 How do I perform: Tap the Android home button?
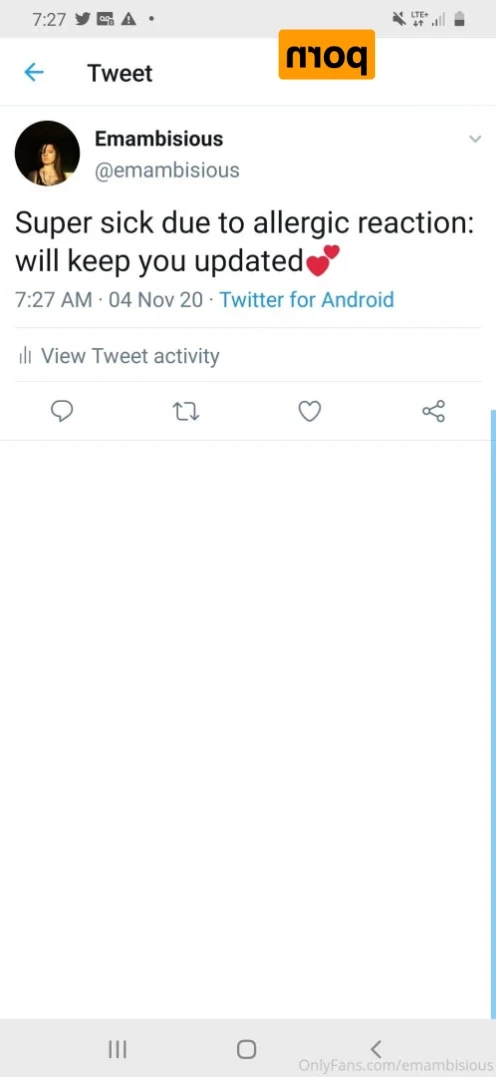247,1048
